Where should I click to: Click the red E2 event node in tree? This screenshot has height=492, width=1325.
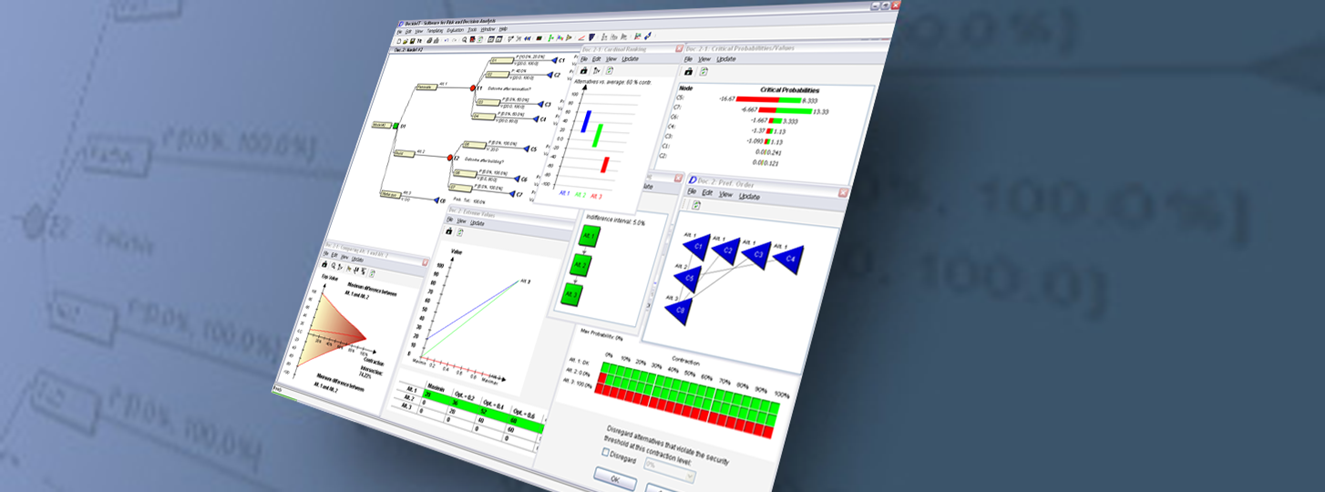click(x=449, y=157)
